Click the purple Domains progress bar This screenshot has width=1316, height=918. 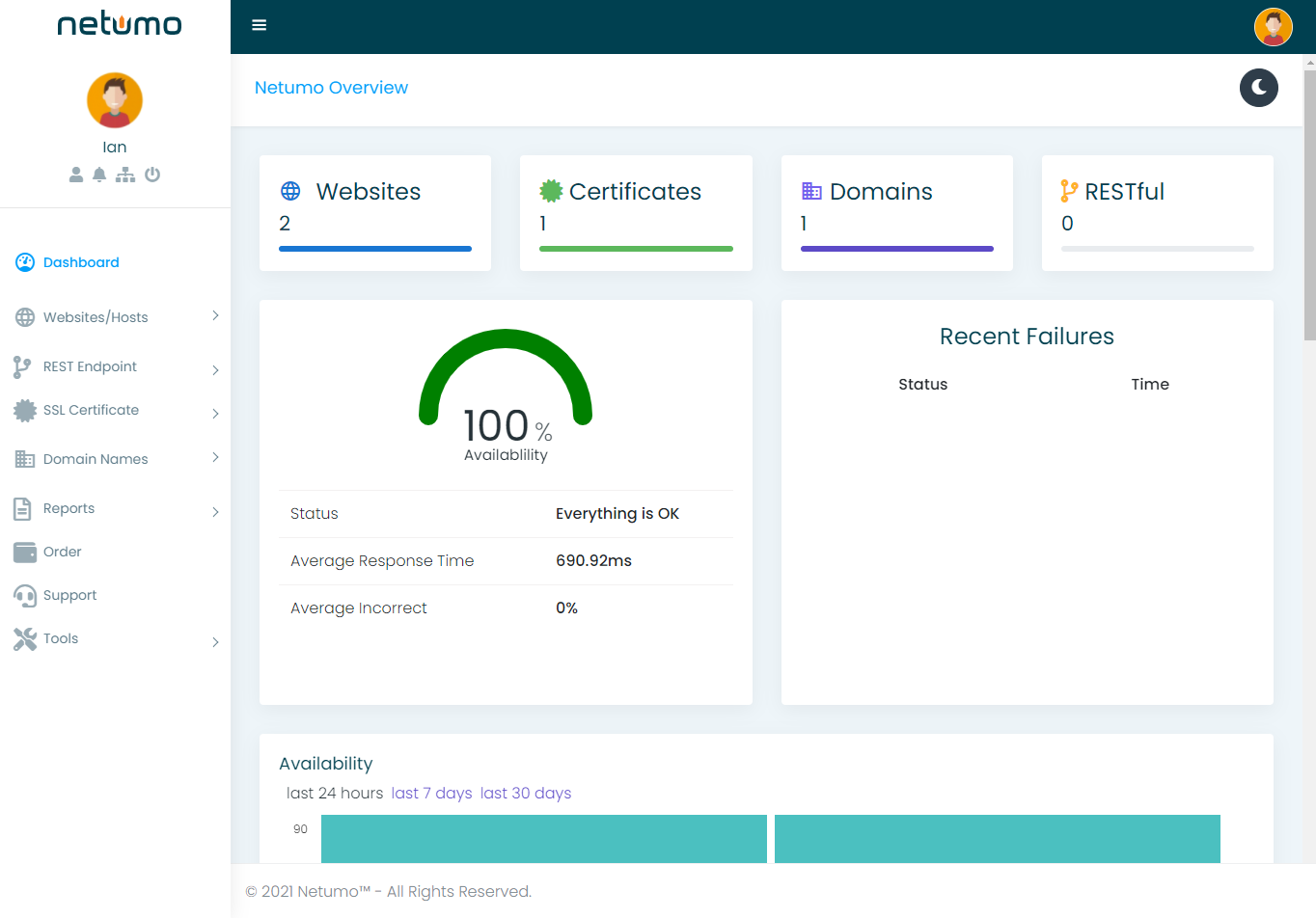(897, 249)
